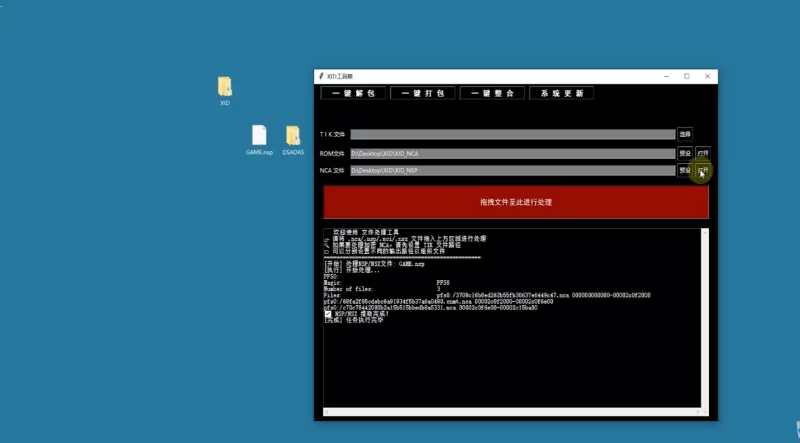
Task: Maximize the XID工具箱 window
Action: pos(686,76)
